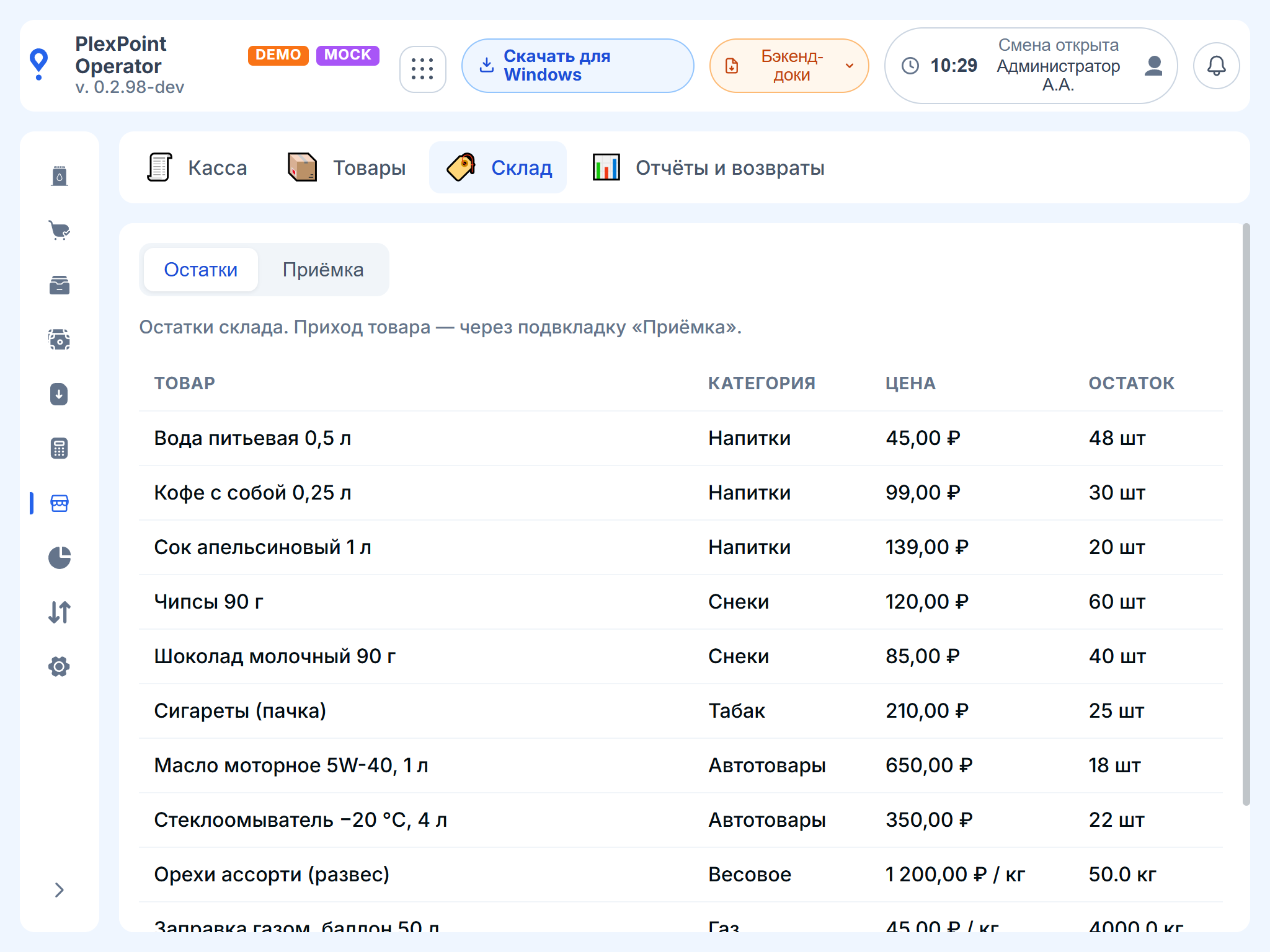
Task: Select the active storefront sidebar icon
Action: point(60,503)
